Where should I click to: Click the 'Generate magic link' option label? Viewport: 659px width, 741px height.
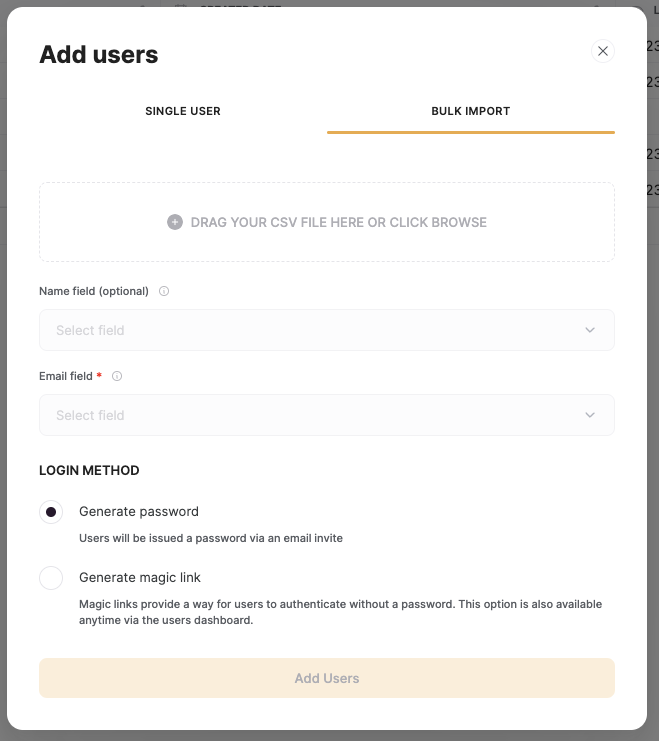tap(140, 578)
